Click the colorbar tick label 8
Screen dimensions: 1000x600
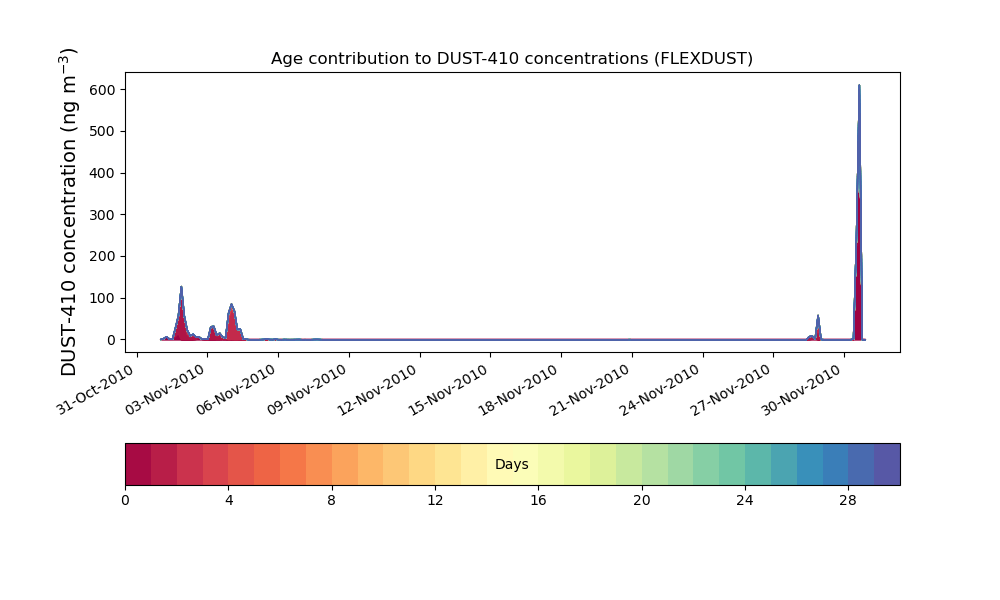(x=331, y=500)
